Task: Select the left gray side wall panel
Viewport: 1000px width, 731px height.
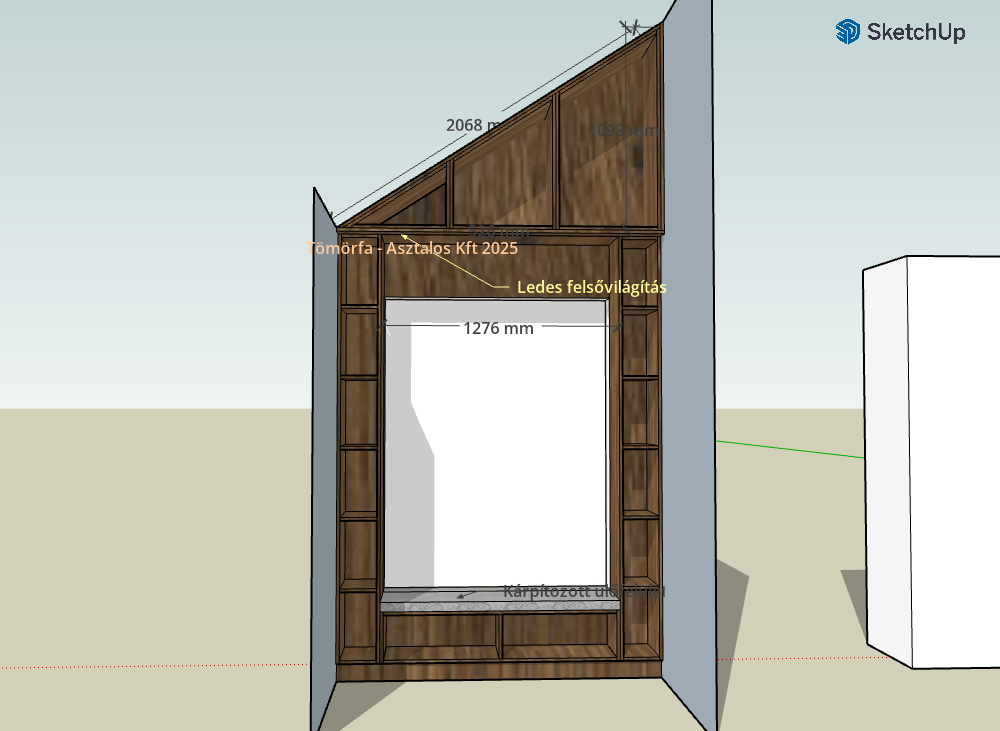Action: point(323,450)
